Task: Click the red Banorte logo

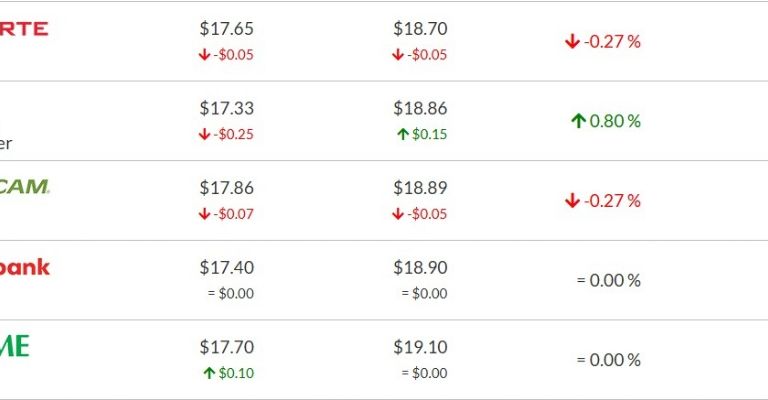Action: pyautogui.click(x=23, y=28)
